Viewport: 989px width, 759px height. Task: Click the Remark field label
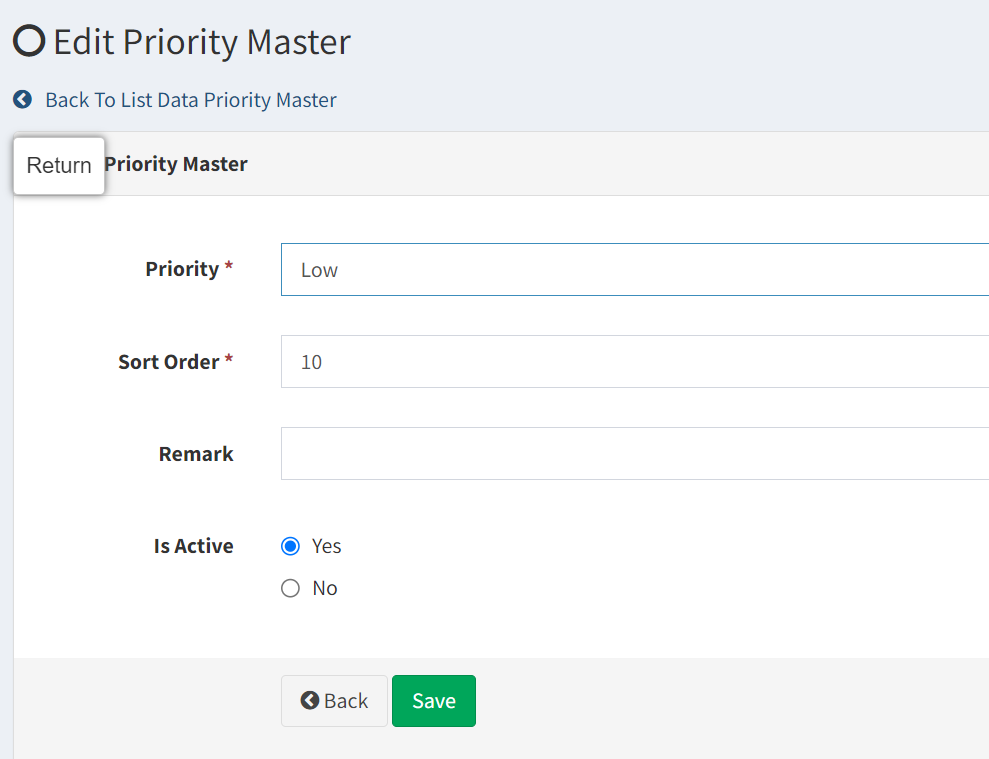[196, 454]
